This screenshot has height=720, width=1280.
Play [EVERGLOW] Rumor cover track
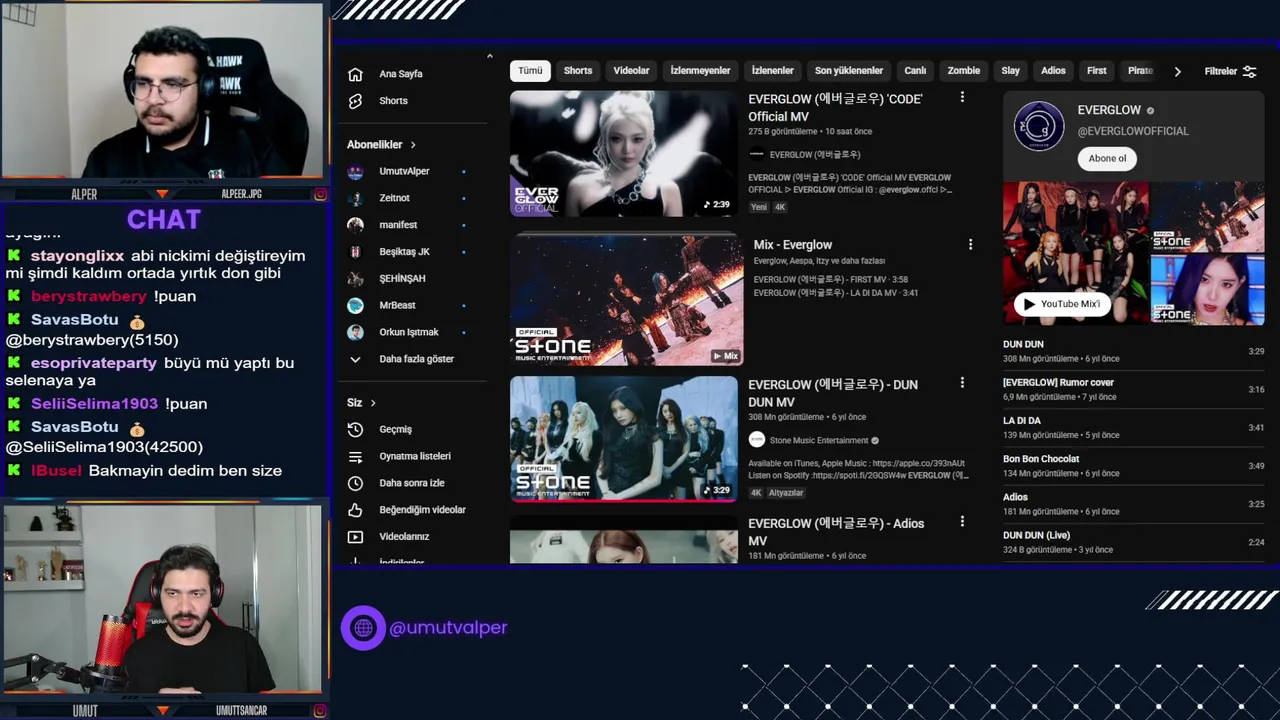[1134, 389]
